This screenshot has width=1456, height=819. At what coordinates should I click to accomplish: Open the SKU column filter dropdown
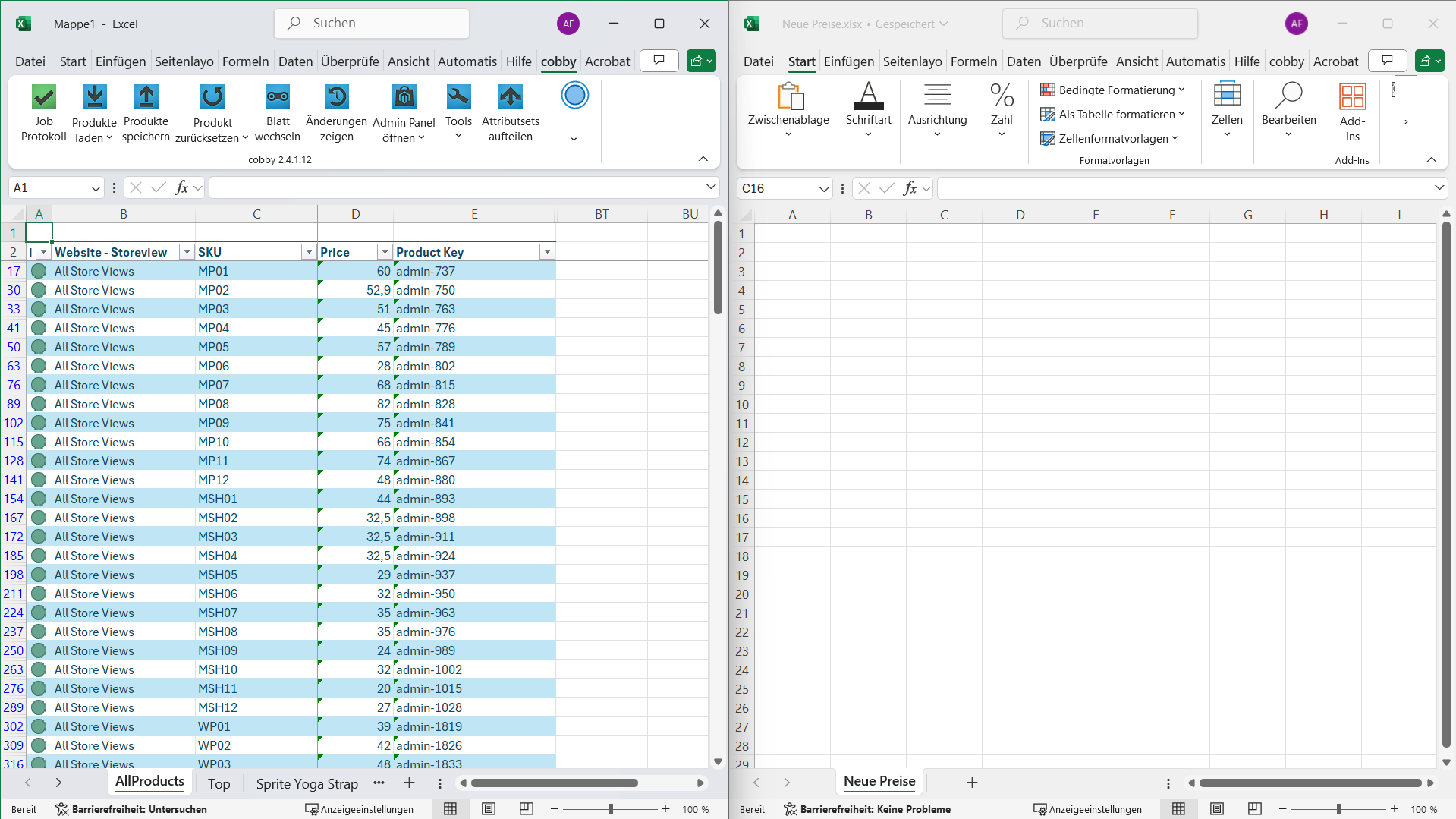308,252
